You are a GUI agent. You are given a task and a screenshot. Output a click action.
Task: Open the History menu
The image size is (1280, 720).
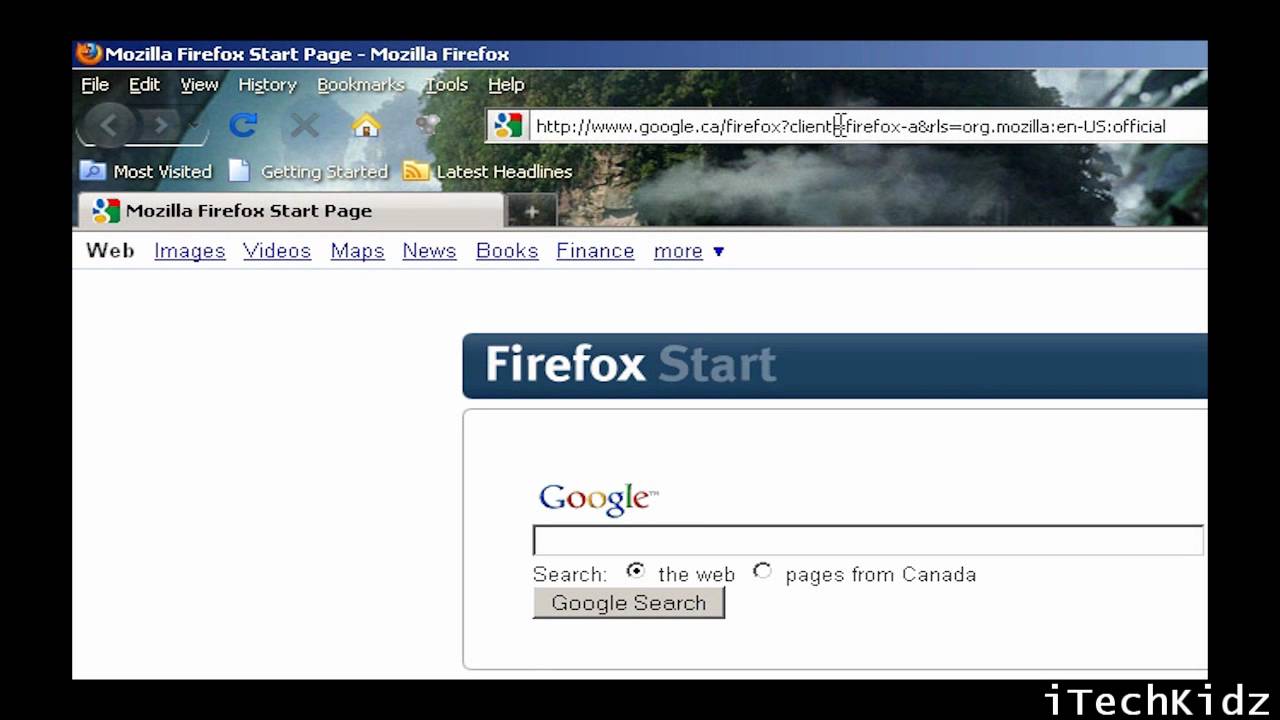[267, 85]
